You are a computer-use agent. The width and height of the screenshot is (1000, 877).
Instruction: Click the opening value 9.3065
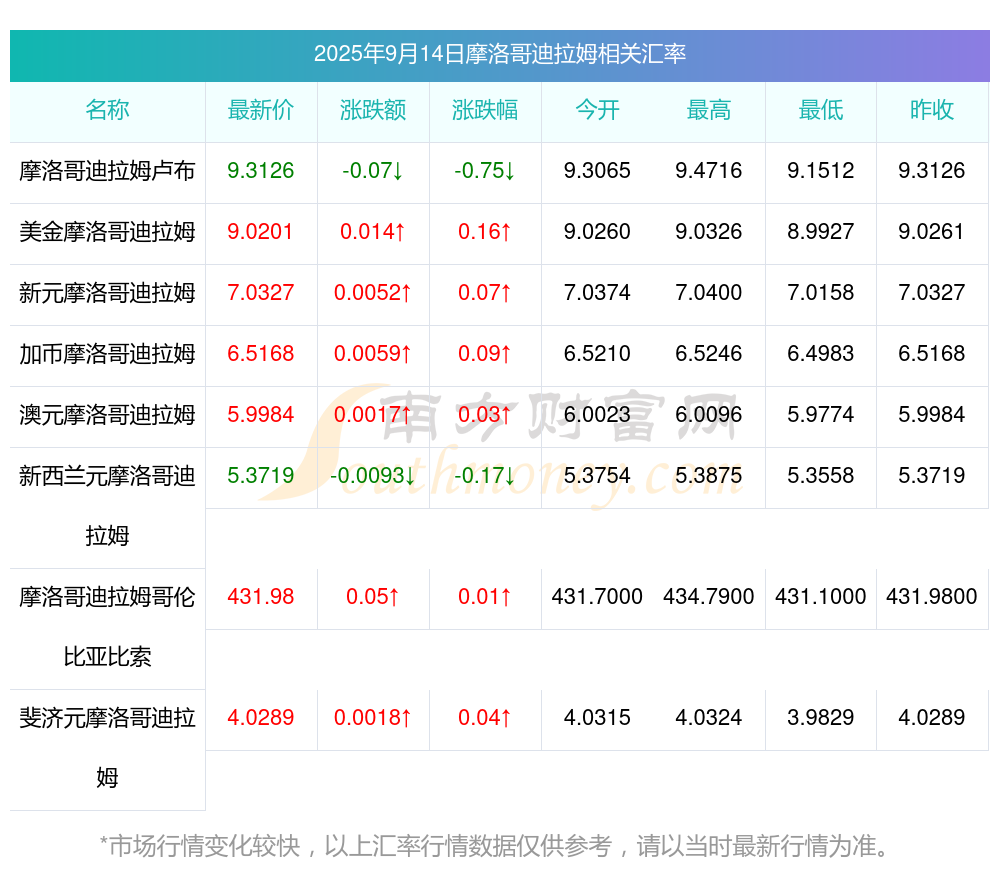[597, 170]
